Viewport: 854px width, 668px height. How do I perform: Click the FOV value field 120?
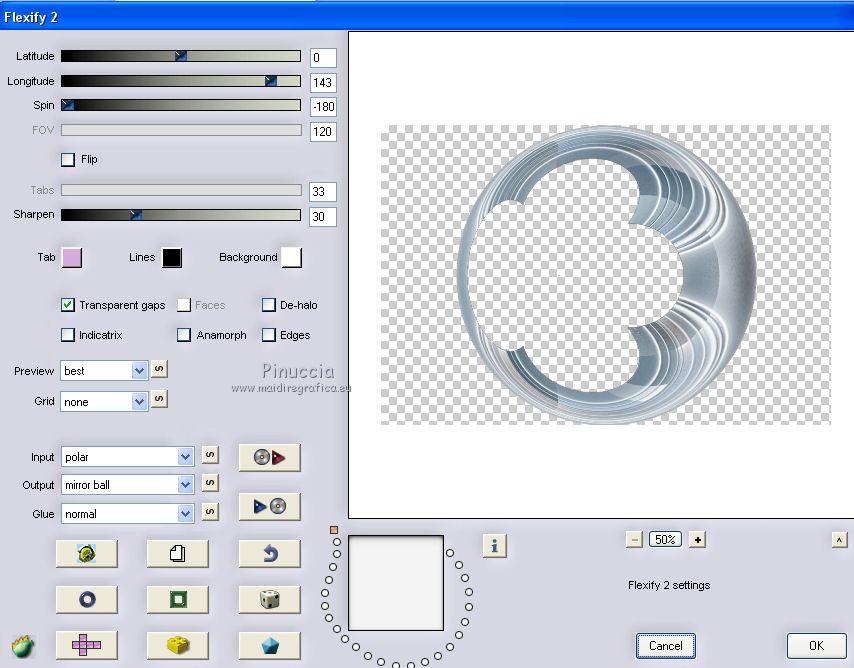[x=323, y=132]
